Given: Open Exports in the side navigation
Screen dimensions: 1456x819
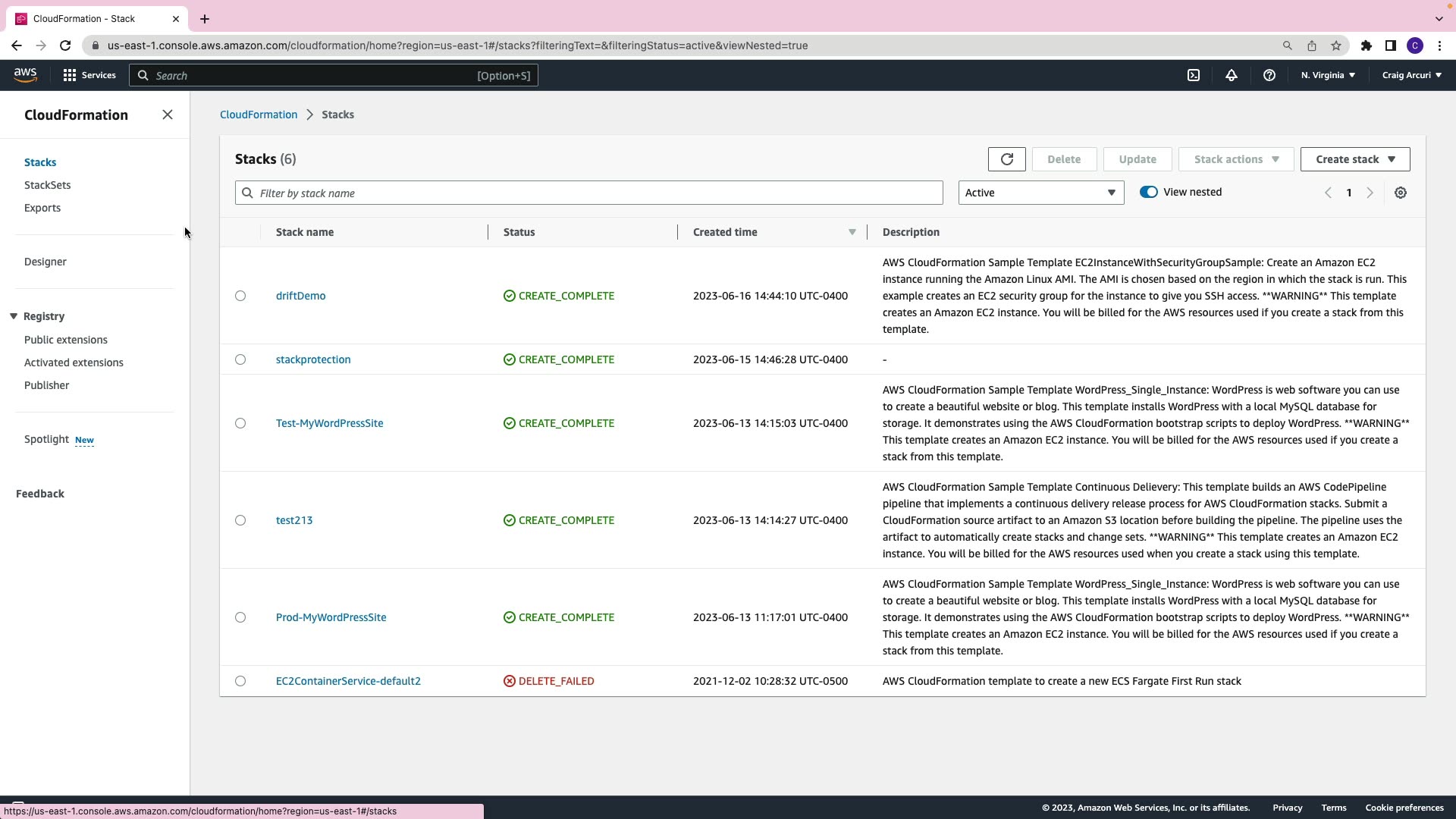Looking at the screenshot, I should [x=42, y=208].
